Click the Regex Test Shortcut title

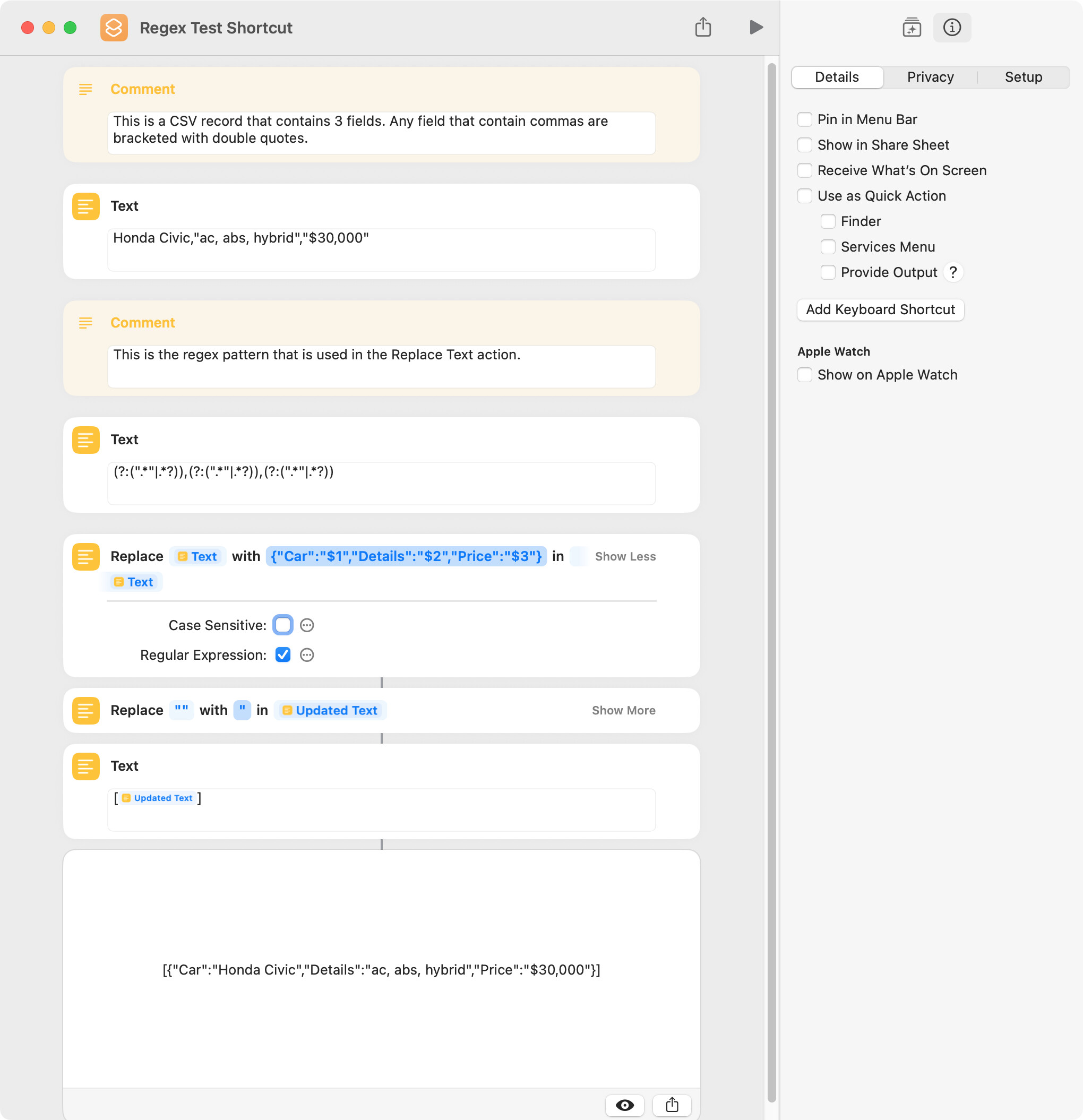click(x=216, y=28)
